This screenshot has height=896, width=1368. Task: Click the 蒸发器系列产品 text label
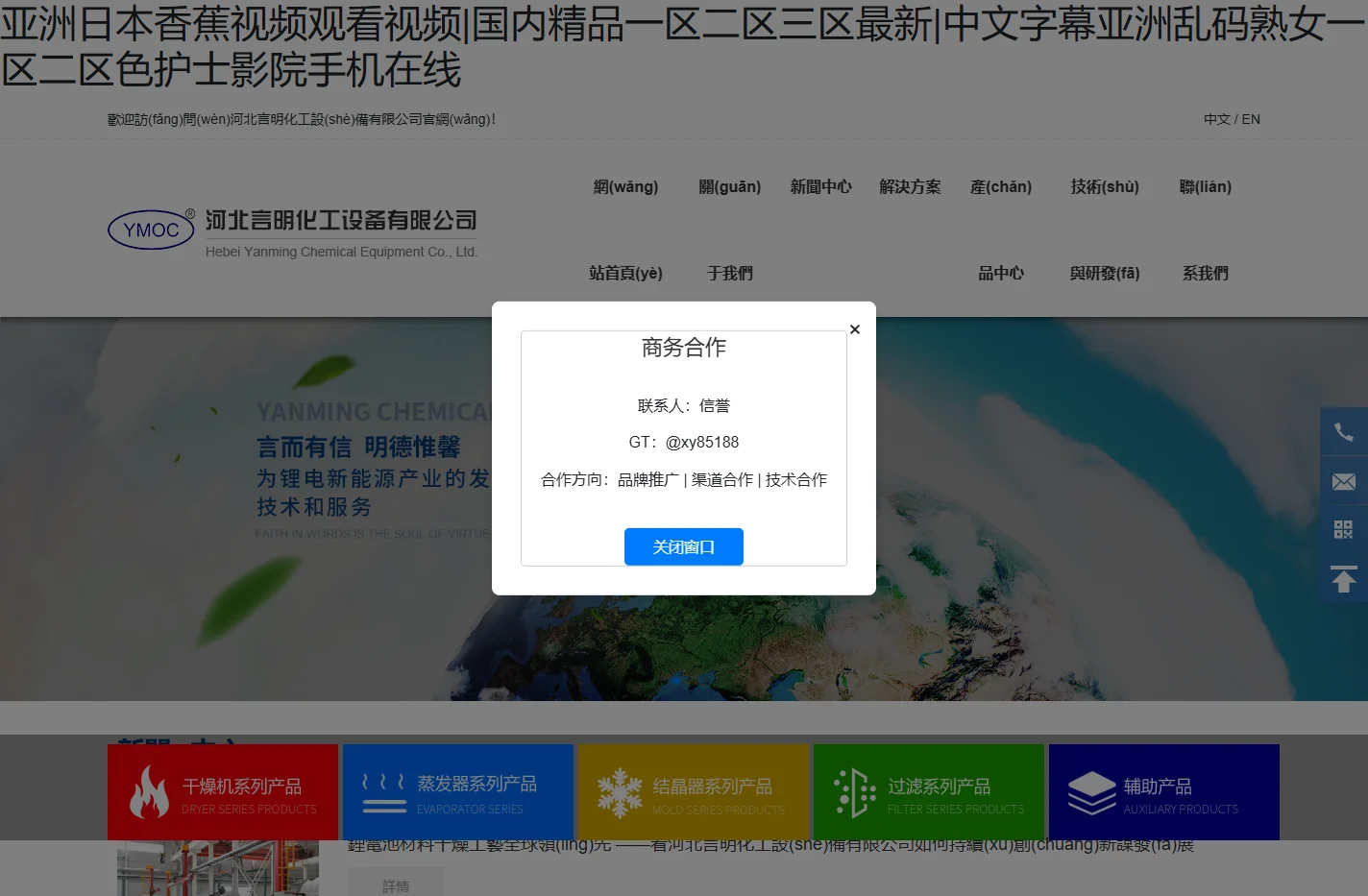(476, 785)
